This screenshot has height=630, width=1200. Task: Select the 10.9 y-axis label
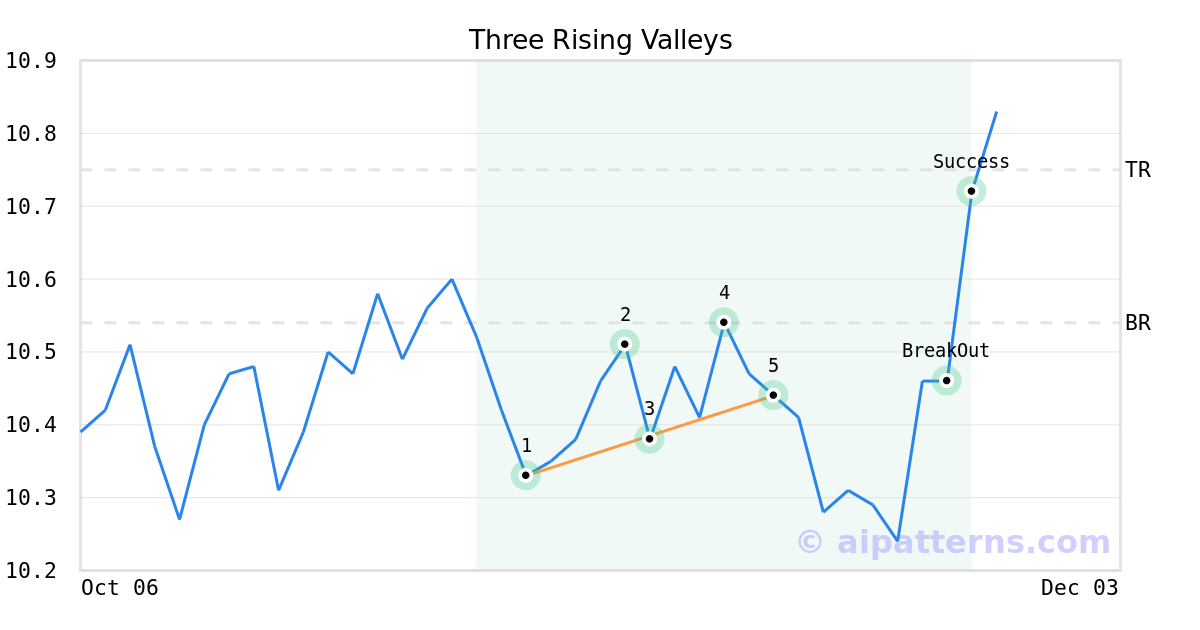(31, 61)
